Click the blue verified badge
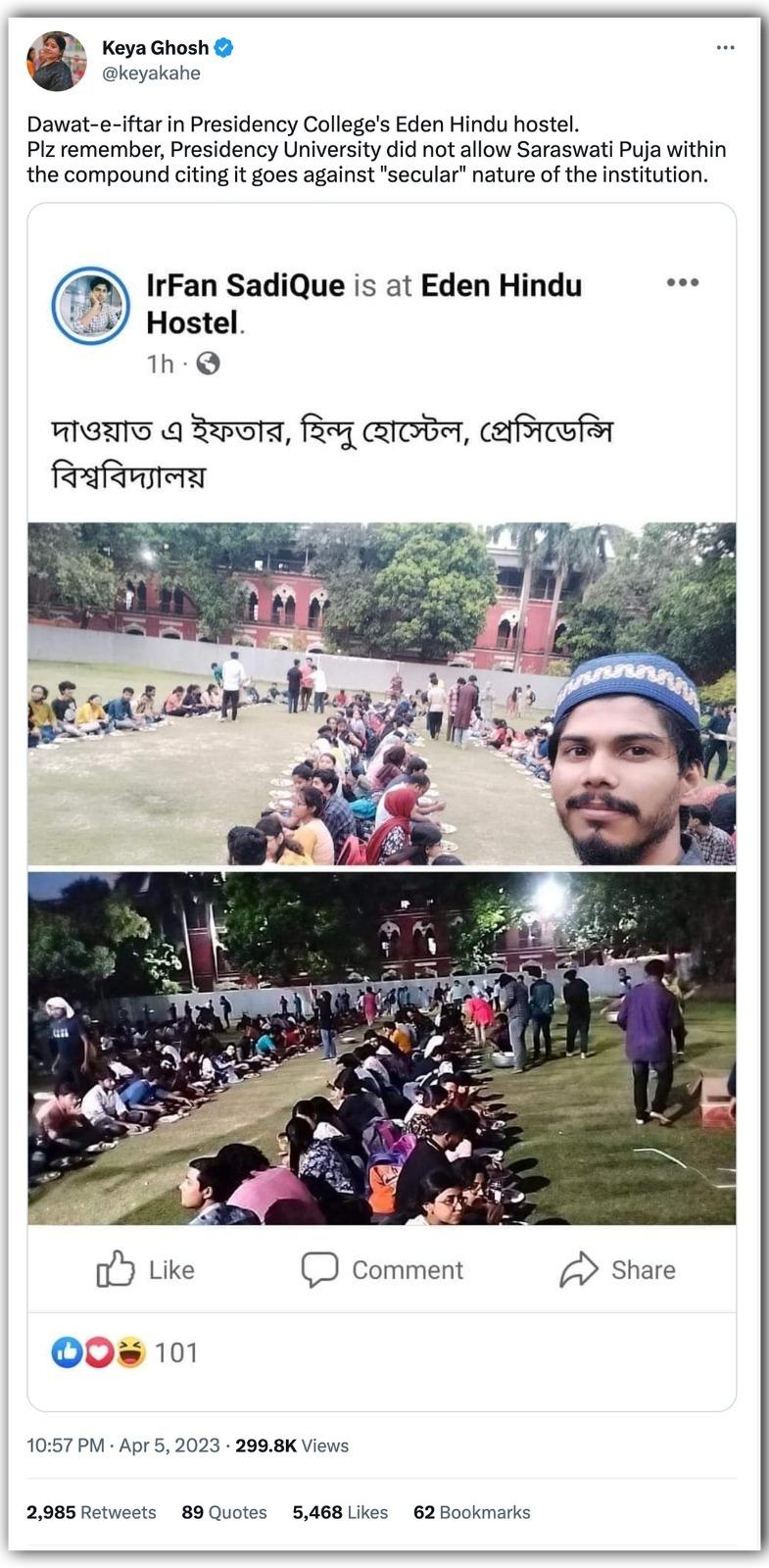The image size is (769, 1568). click(224, 47)
